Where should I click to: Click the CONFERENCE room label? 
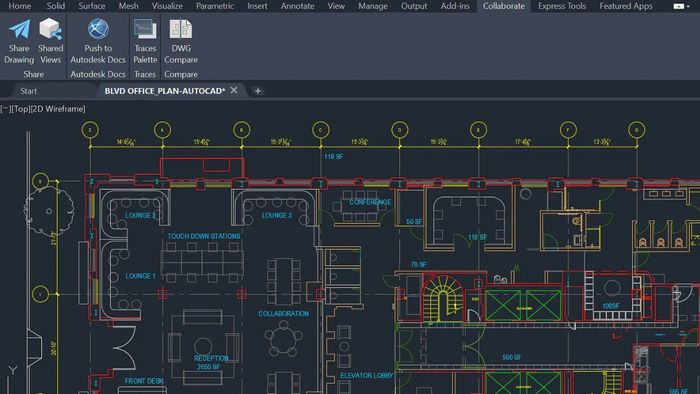coord(370,202)
